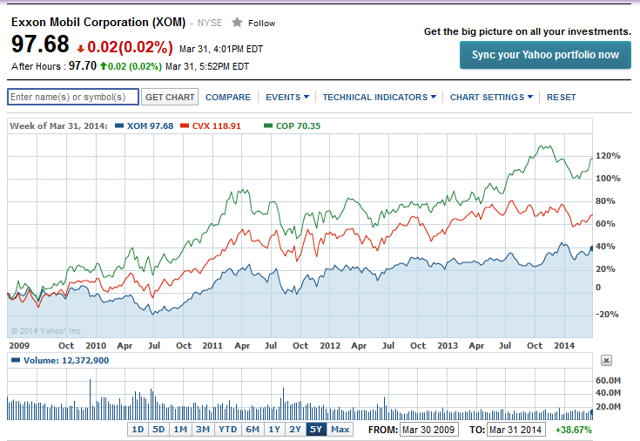Click the CVX red legend swatch
The width and height of the screenshot is (640, 441).
pyautogui.click(x=184, y=126)
